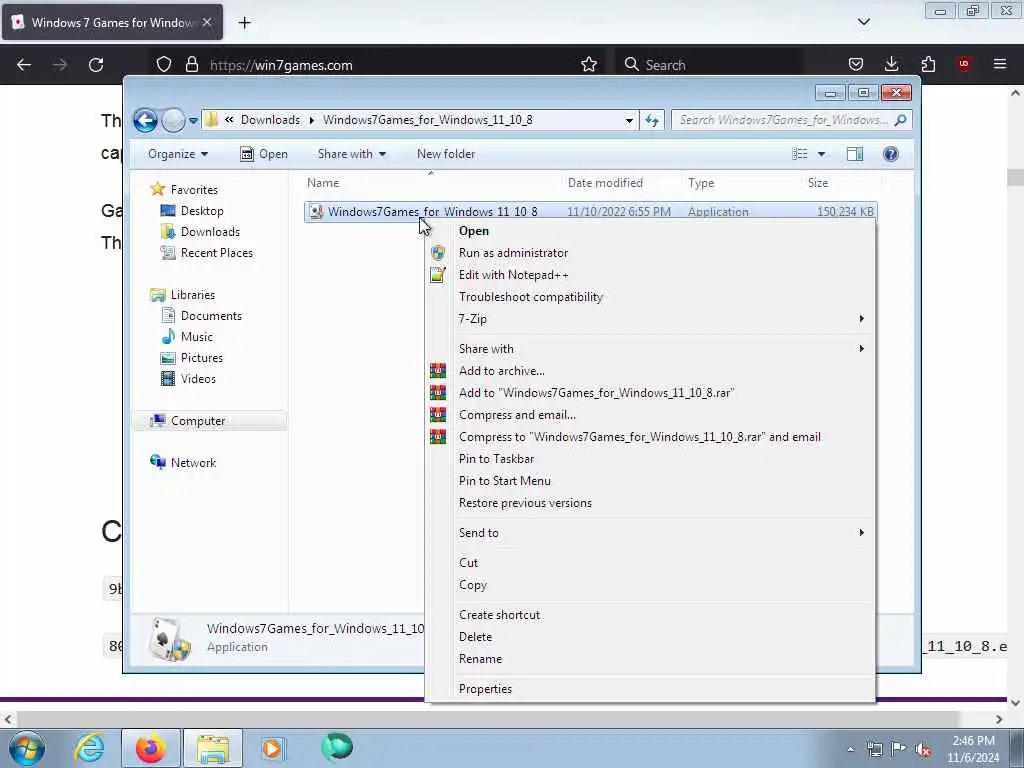Open the Share with toolbar dropdown
The width and height of the screenshot is (1024, 768).
351,154
